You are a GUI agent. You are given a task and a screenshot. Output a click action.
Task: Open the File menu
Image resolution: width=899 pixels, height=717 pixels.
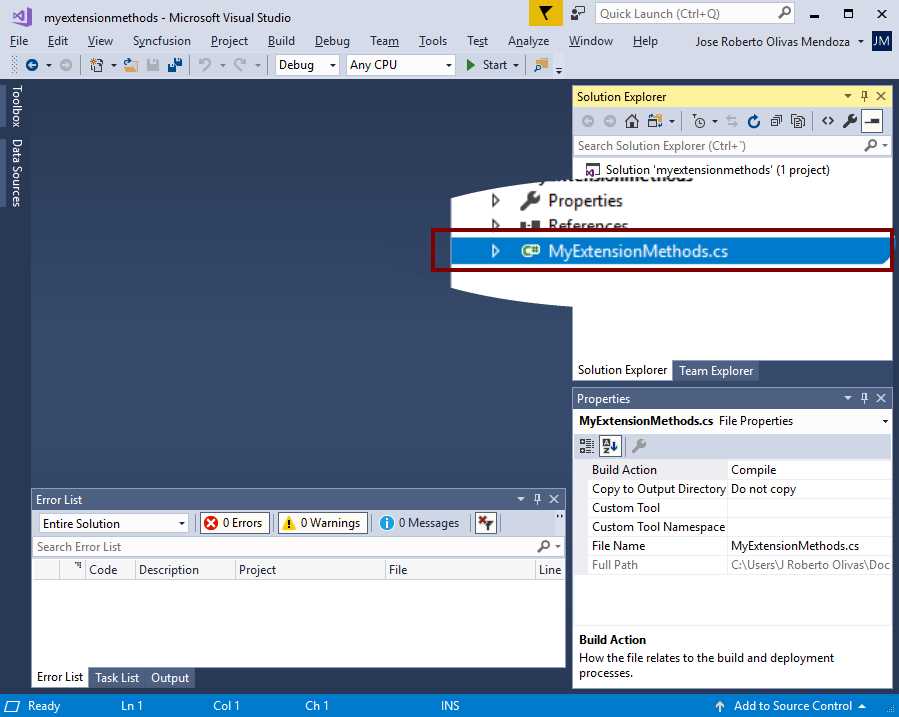click(19, 41)
